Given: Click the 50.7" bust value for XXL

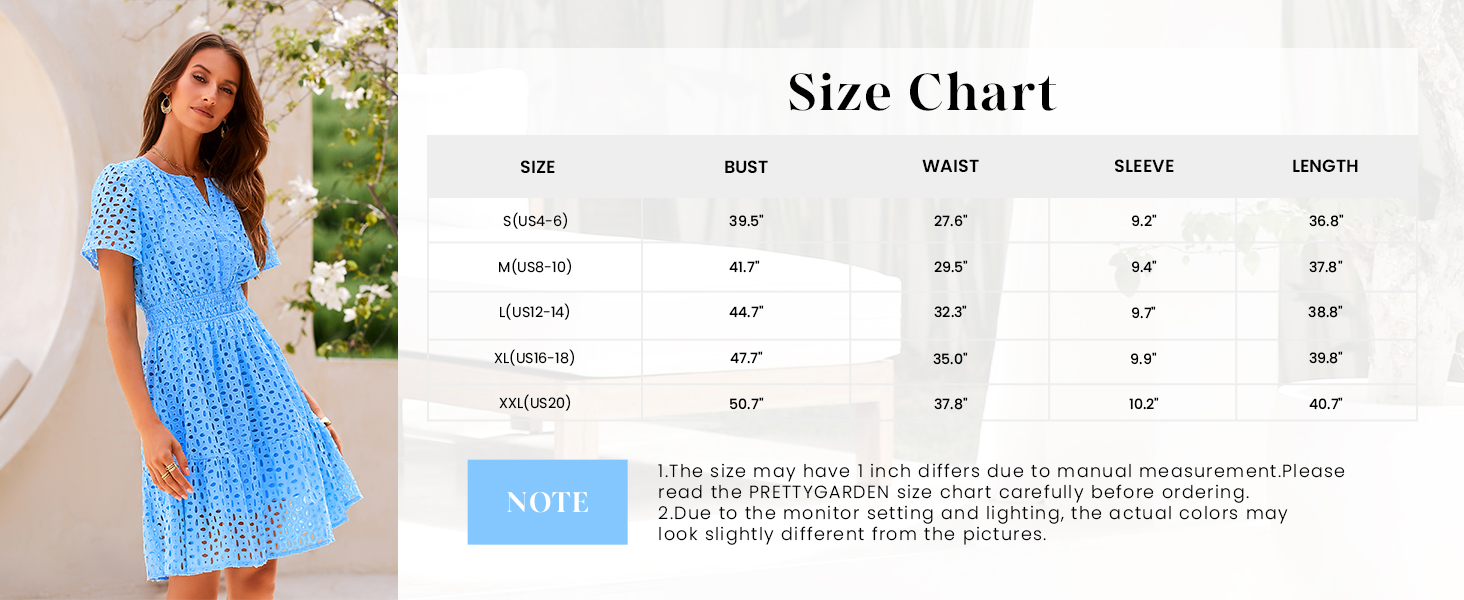Looking at the screenshot, I should (746, 404).
